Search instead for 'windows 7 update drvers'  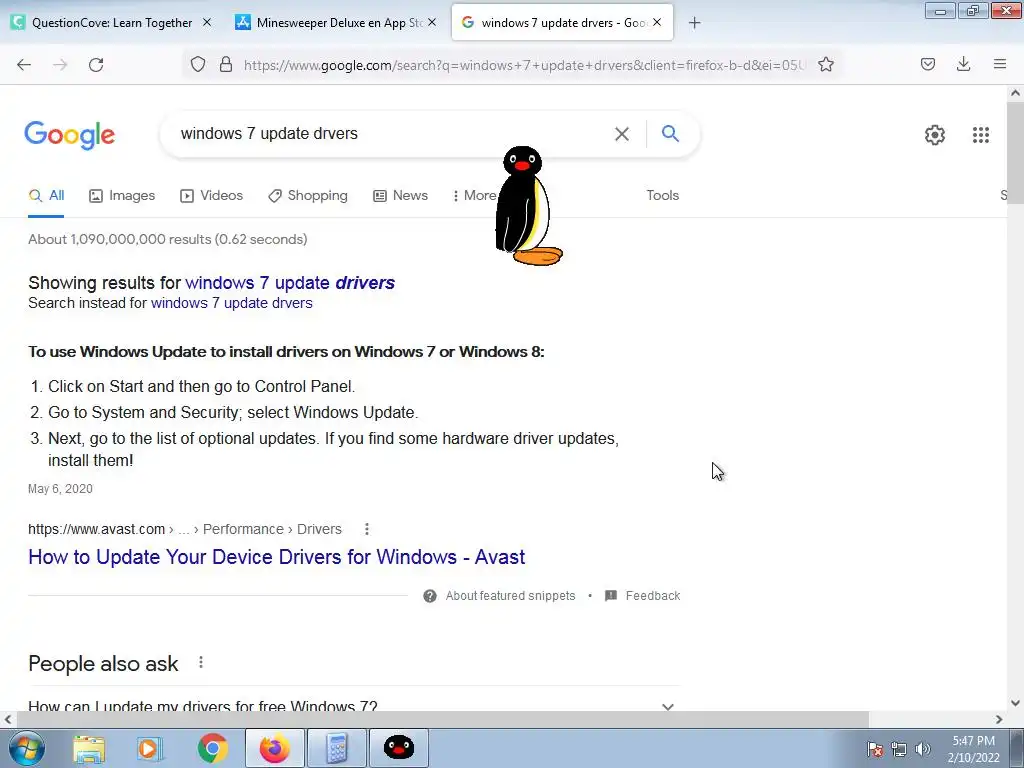[x=232, y=303]
